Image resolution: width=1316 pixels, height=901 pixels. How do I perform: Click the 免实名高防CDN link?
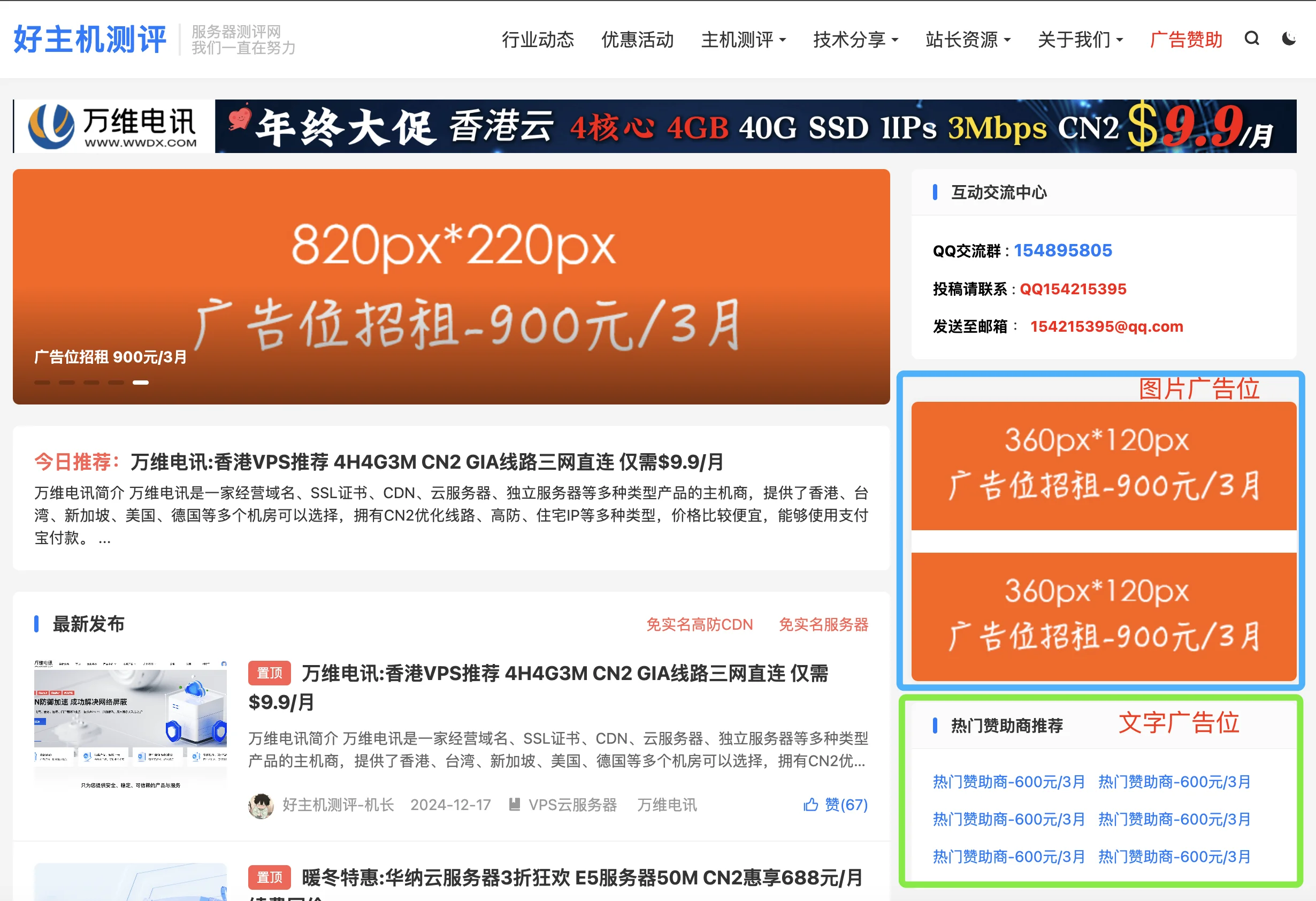coord(700,624)
